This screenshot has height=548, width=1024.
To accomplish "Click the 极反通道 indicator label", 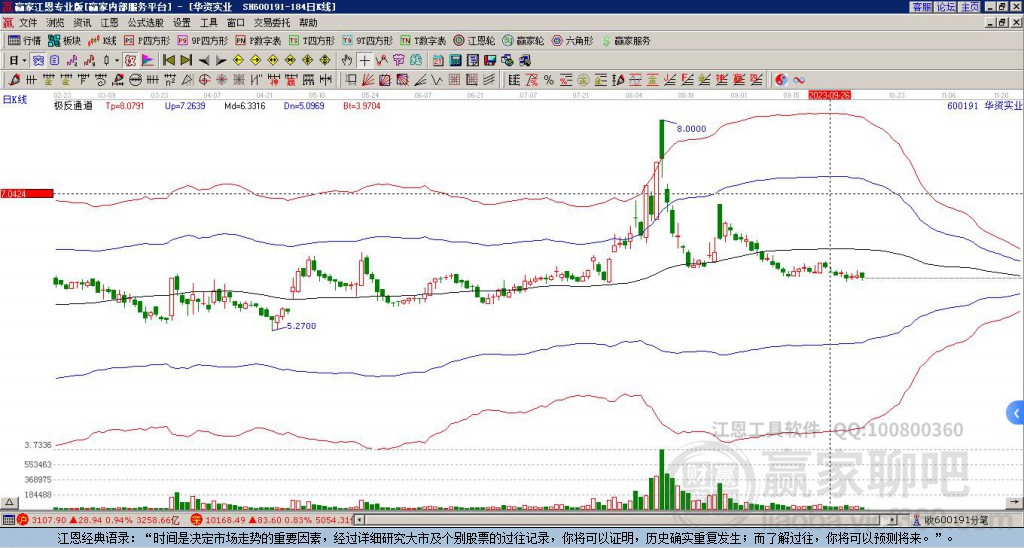I will coord(73,106).
